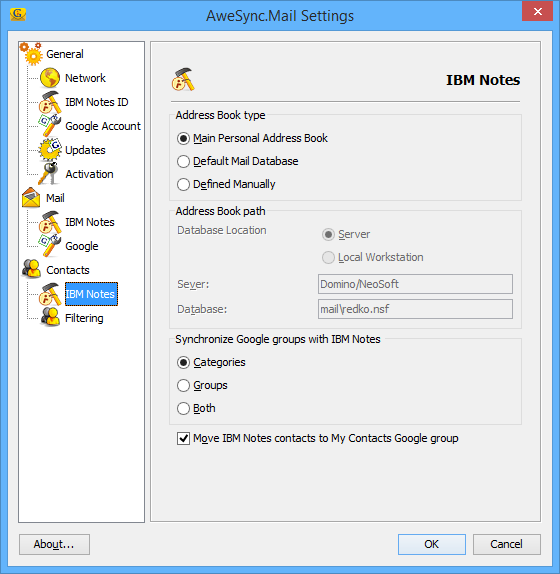
Task: Toggle Move IBM Notes contacts to My Contacts checkbox
Action: pos(183,438)
